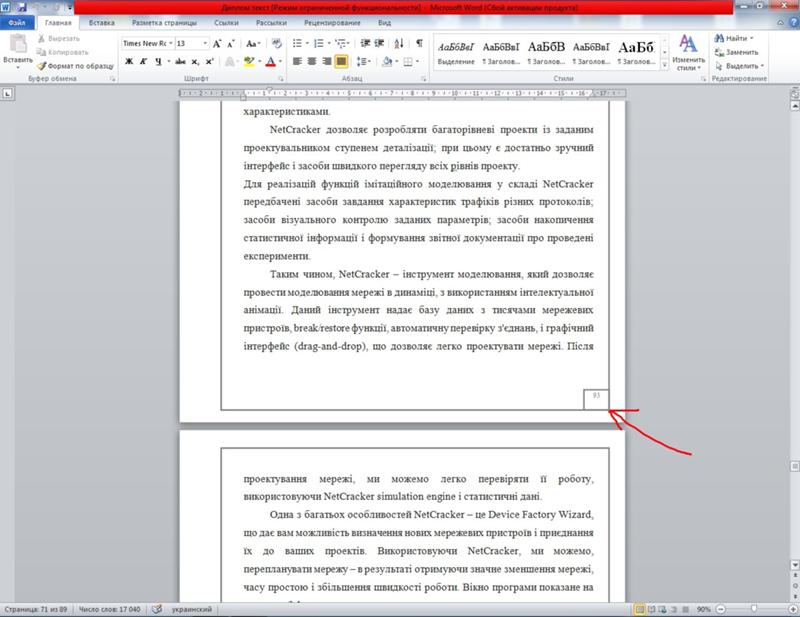
Task: Toggle Bold (Ж) formatting
Action: [x=129, y=61]
